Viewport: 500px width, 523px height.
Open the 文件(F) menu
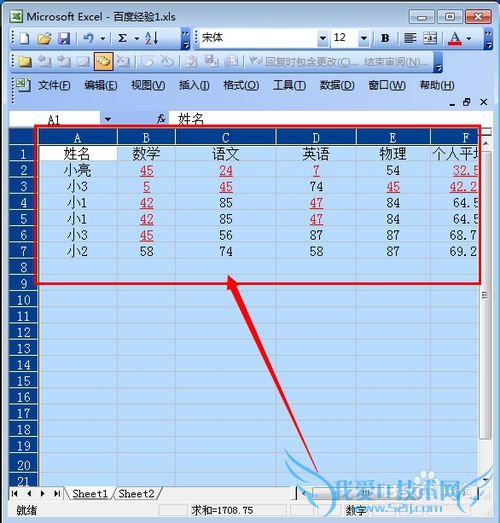(x=54, y=85)
